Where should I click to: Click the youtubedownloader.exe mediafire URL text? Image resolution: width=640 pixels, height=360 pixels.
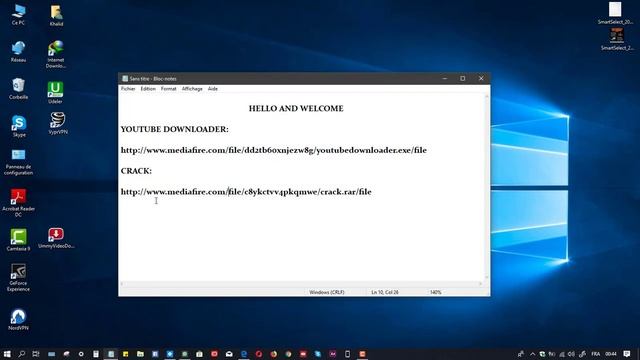[273, 150]
